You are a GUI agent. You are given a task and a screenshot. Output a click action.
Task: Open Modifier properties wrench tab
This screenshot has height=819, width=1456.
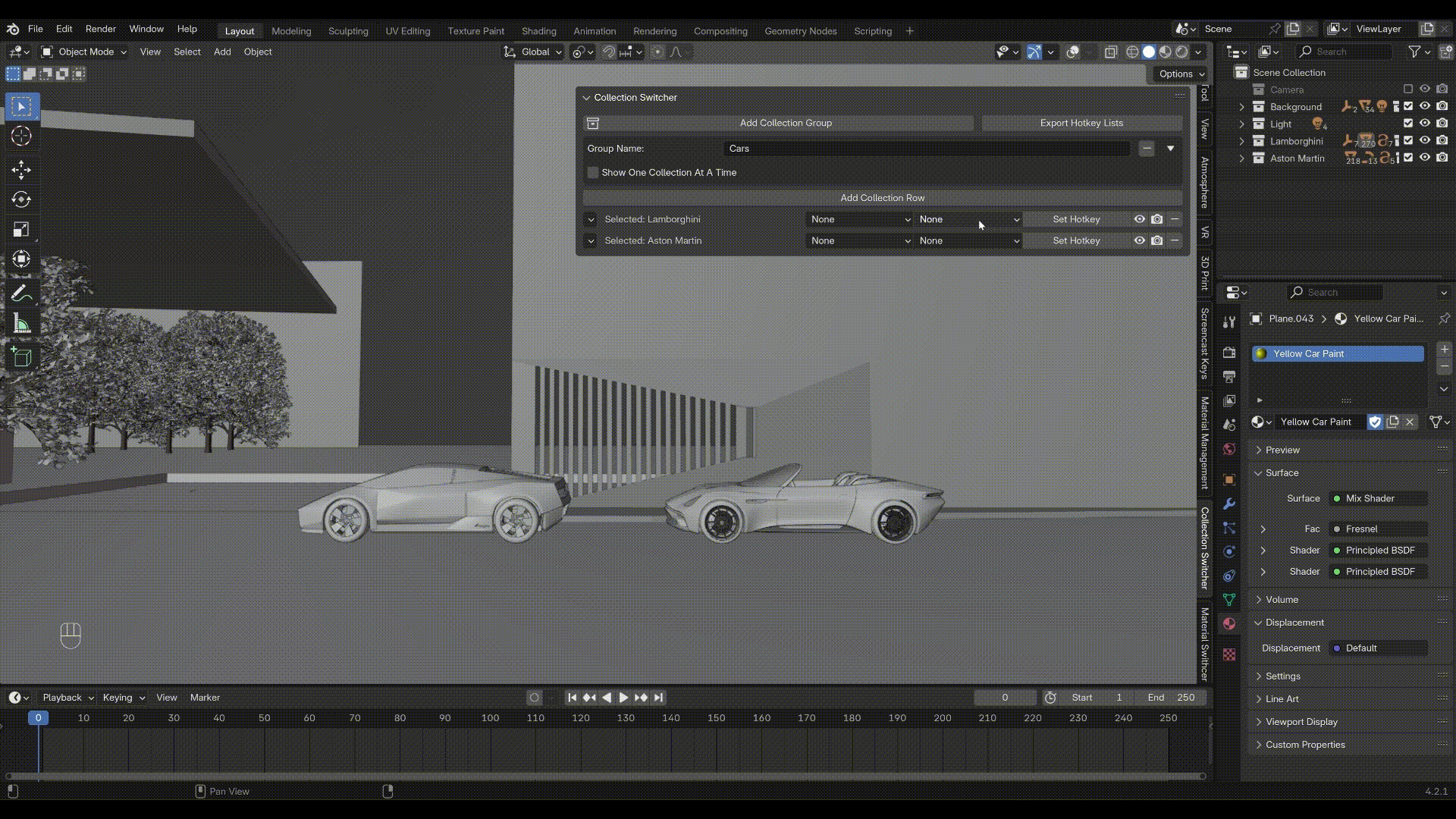click(1229, 504)
